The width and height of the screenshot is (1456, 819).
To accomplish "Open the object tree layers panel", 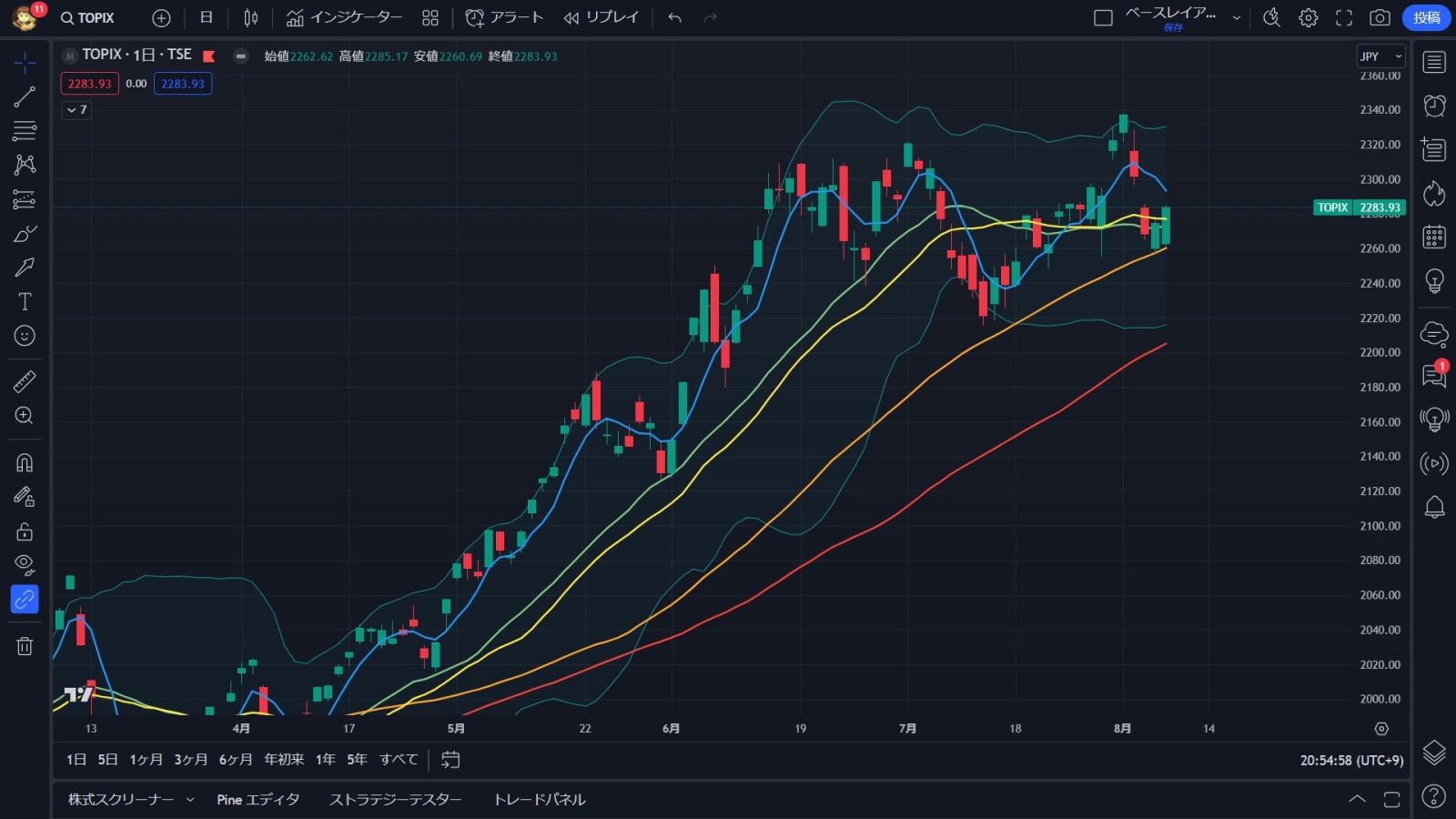I will coord(1434,753).
